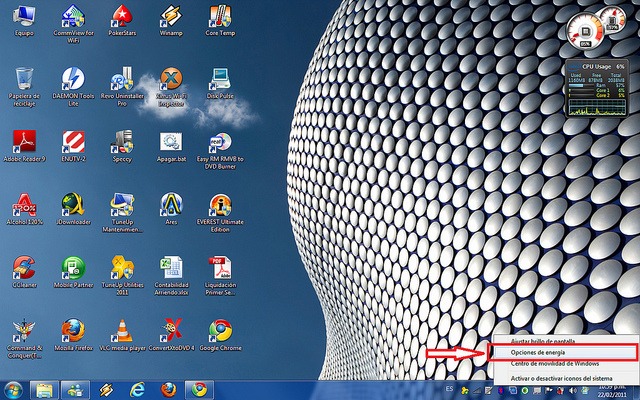This screenshot has width=640, height=400.
Task: Select the Core Temp desktop icon
Action: coord(221,17)
